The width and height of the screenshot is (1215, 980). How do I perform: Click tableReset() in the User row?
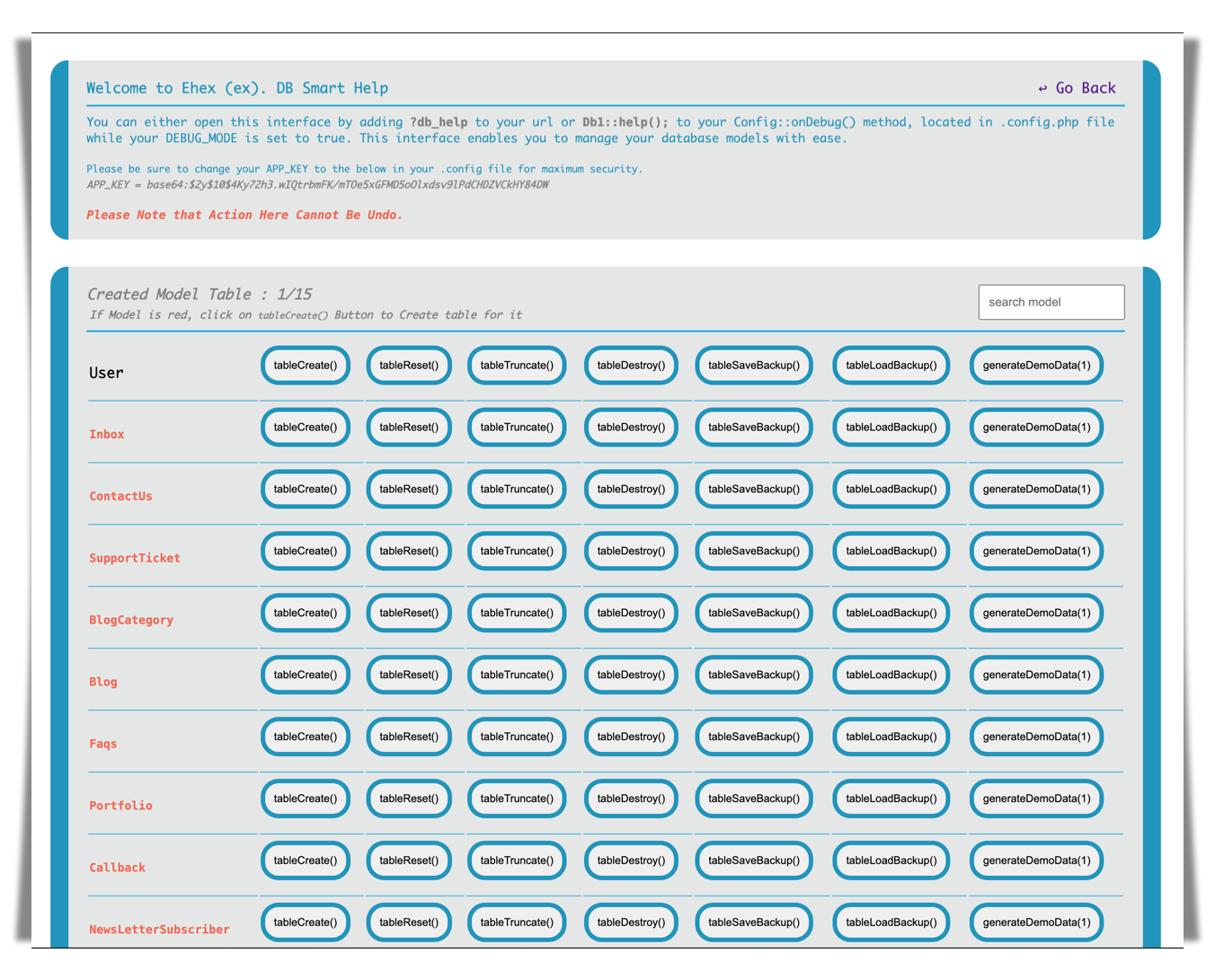[409, 366]
